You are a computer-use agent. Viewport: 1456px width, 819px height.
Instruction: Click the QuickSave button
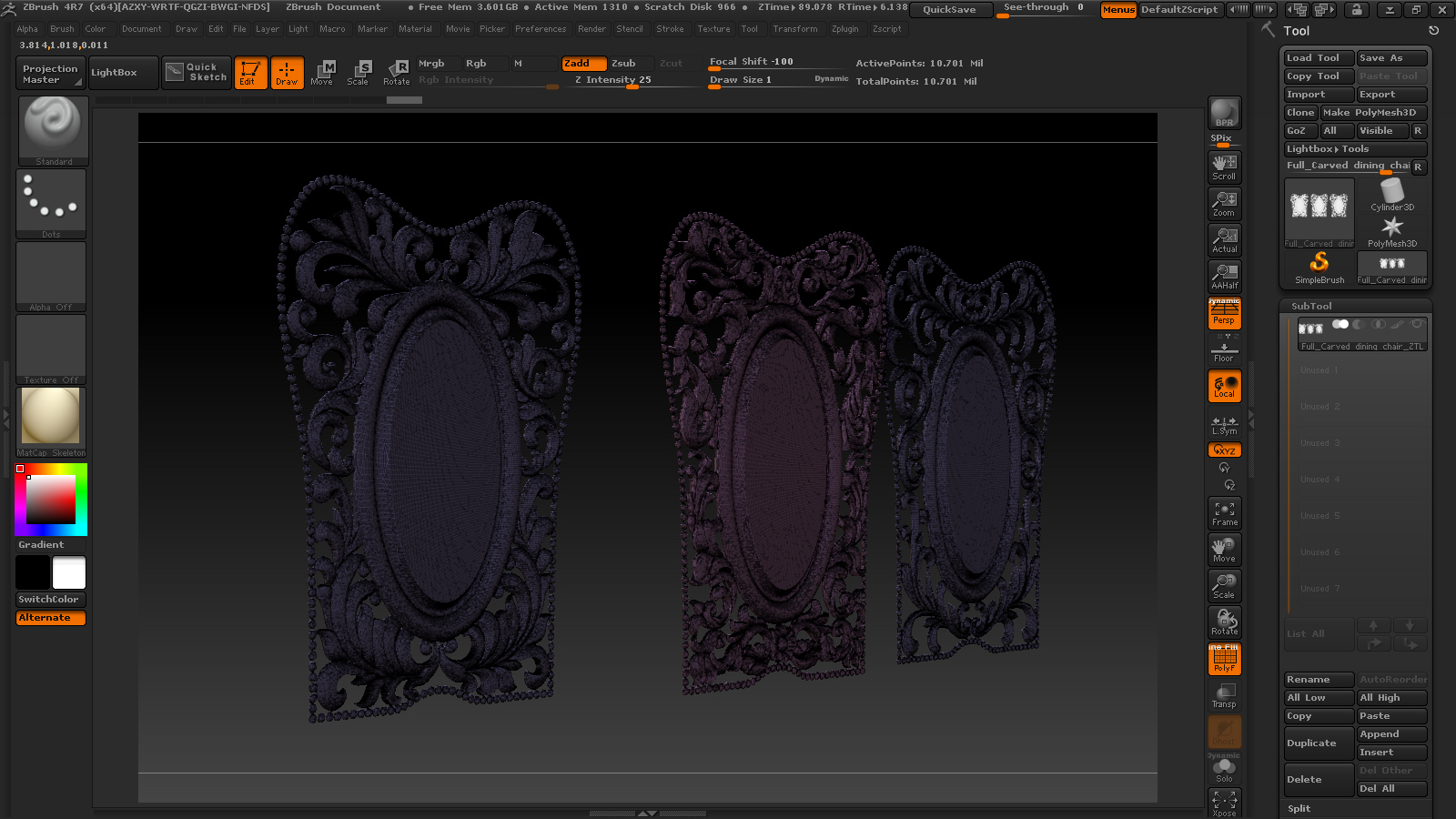(x=949, y=10)
